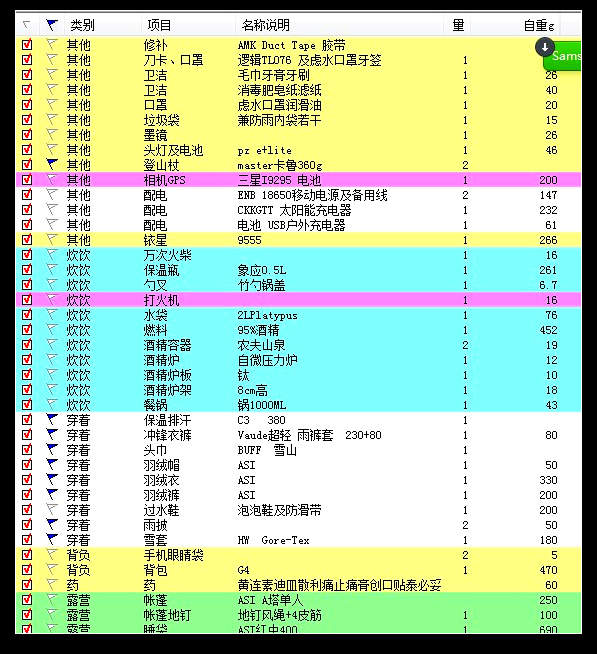Select the 470 weight value

(x=548, y=570)
